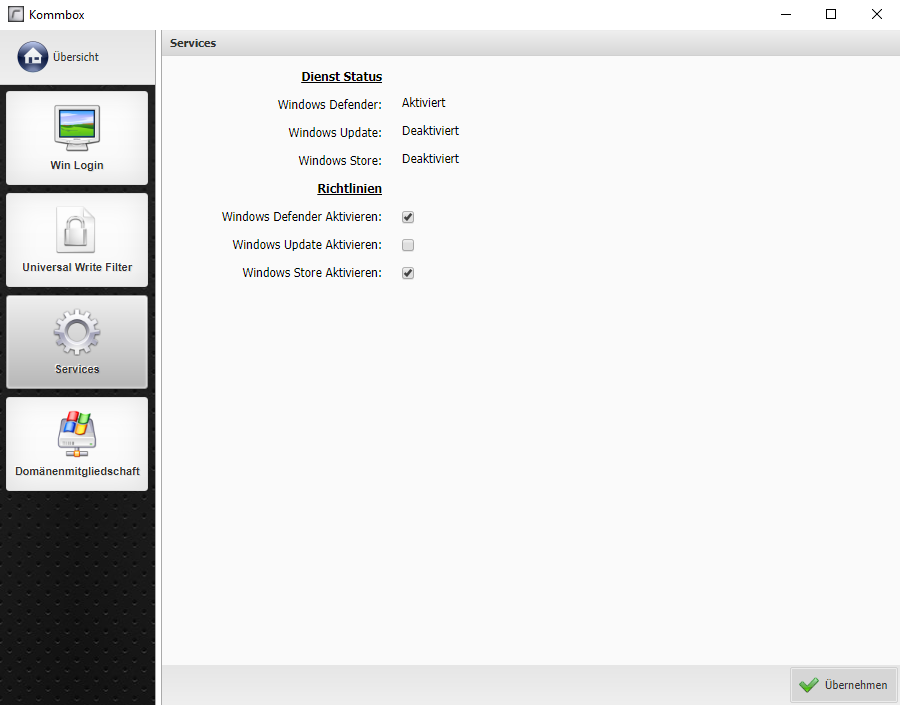Close the Kommbox window
The image size is (900, 705).
[877, 14]
